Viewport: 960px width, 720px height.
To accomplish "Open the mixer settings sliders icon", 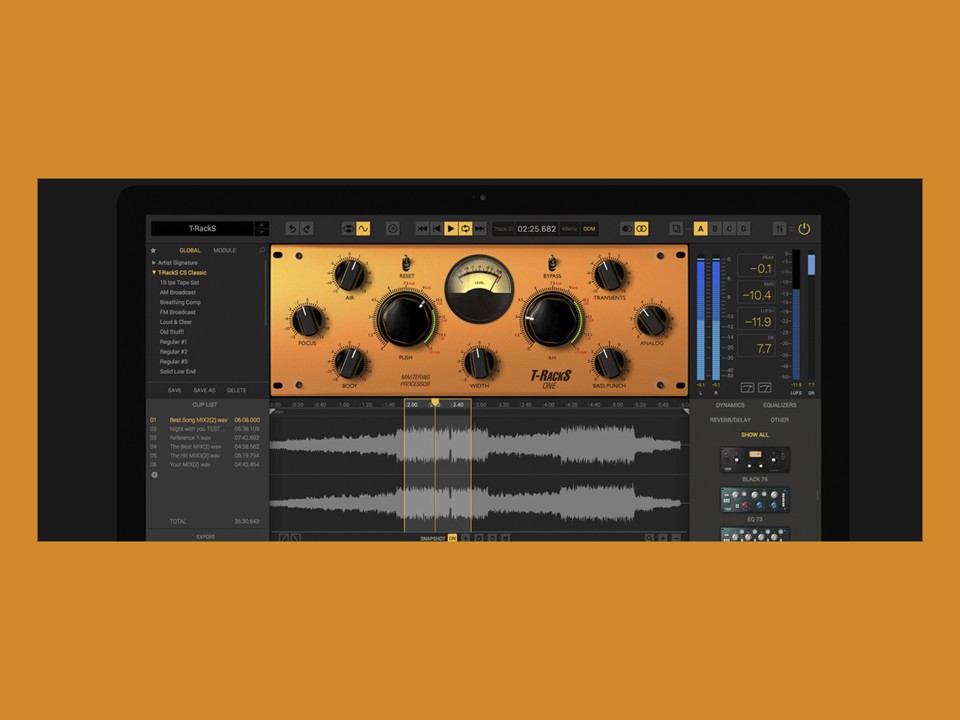I will [779, 228].
